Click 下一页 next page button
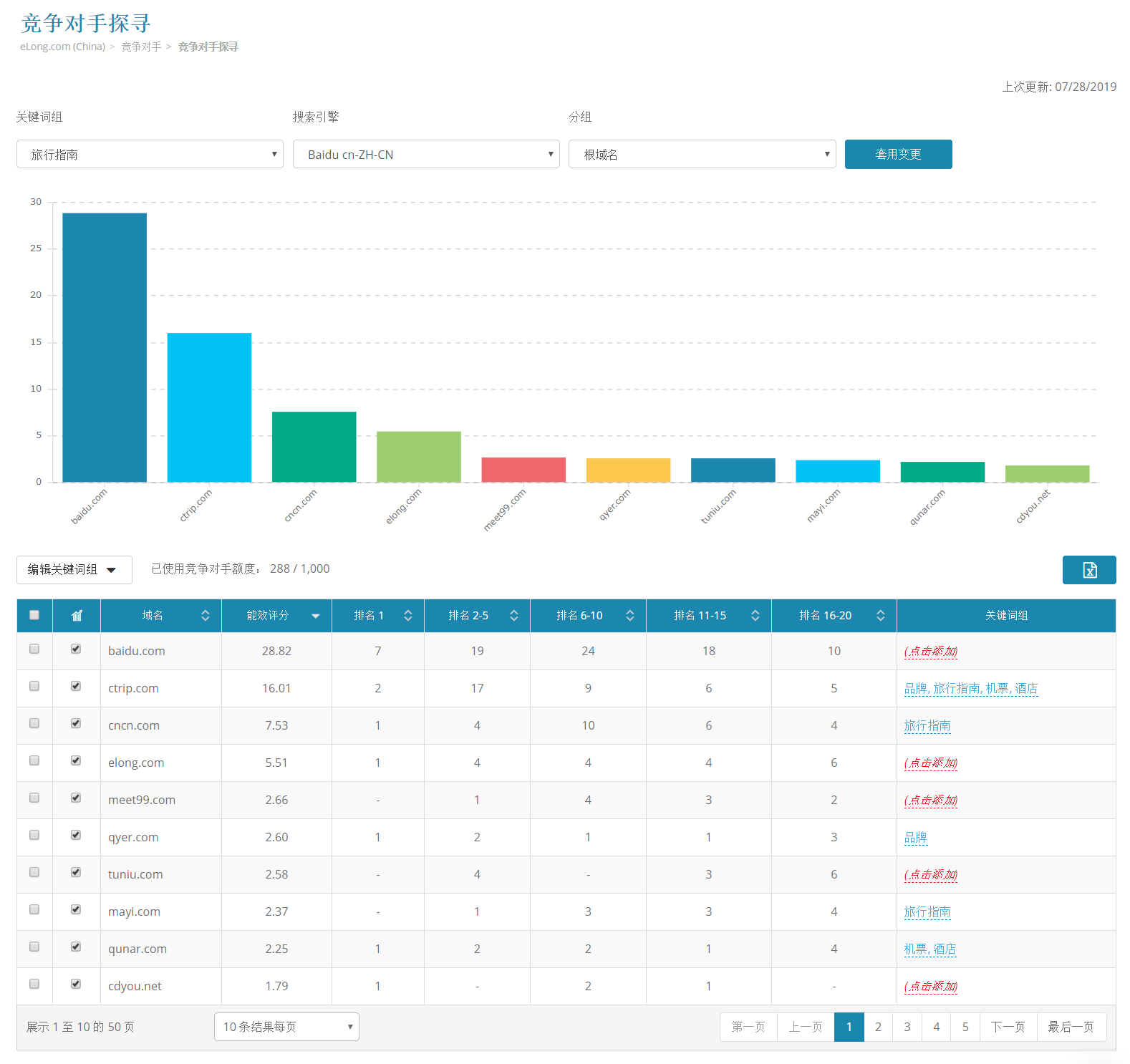 click(1008, 1027)
